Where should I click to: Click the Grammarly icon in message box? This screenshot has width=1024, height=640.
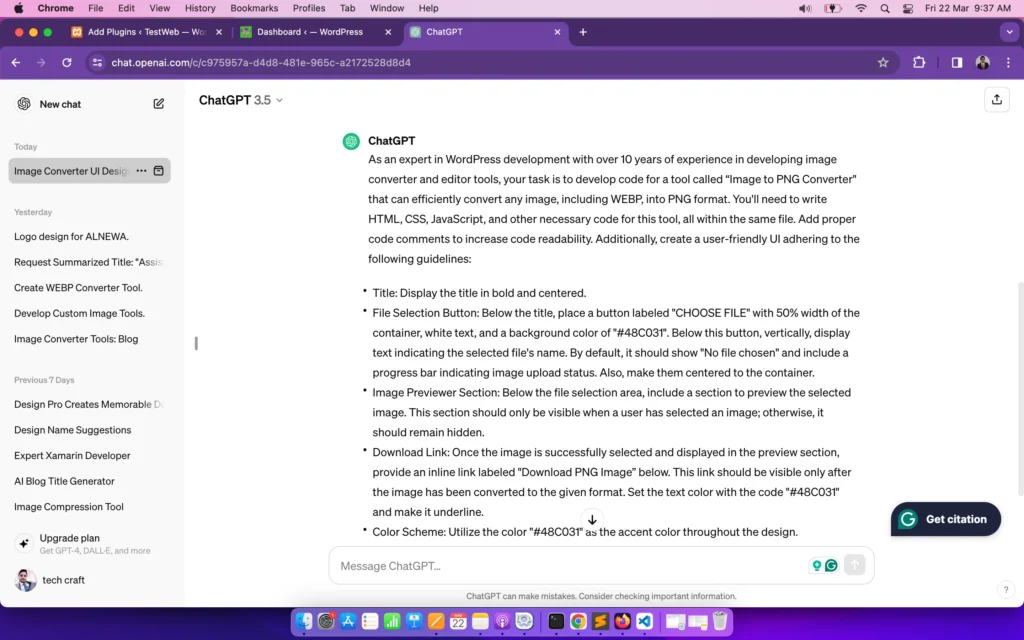[831, 566]
